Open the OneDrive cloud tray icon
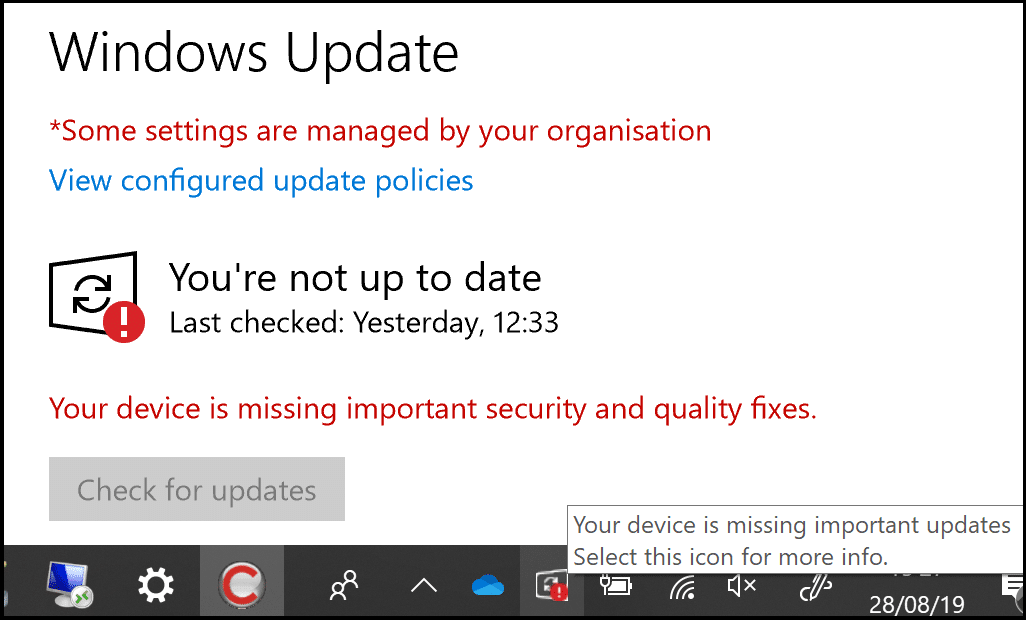The width and height of the screenshot is (1026, 620). [488, 585]
